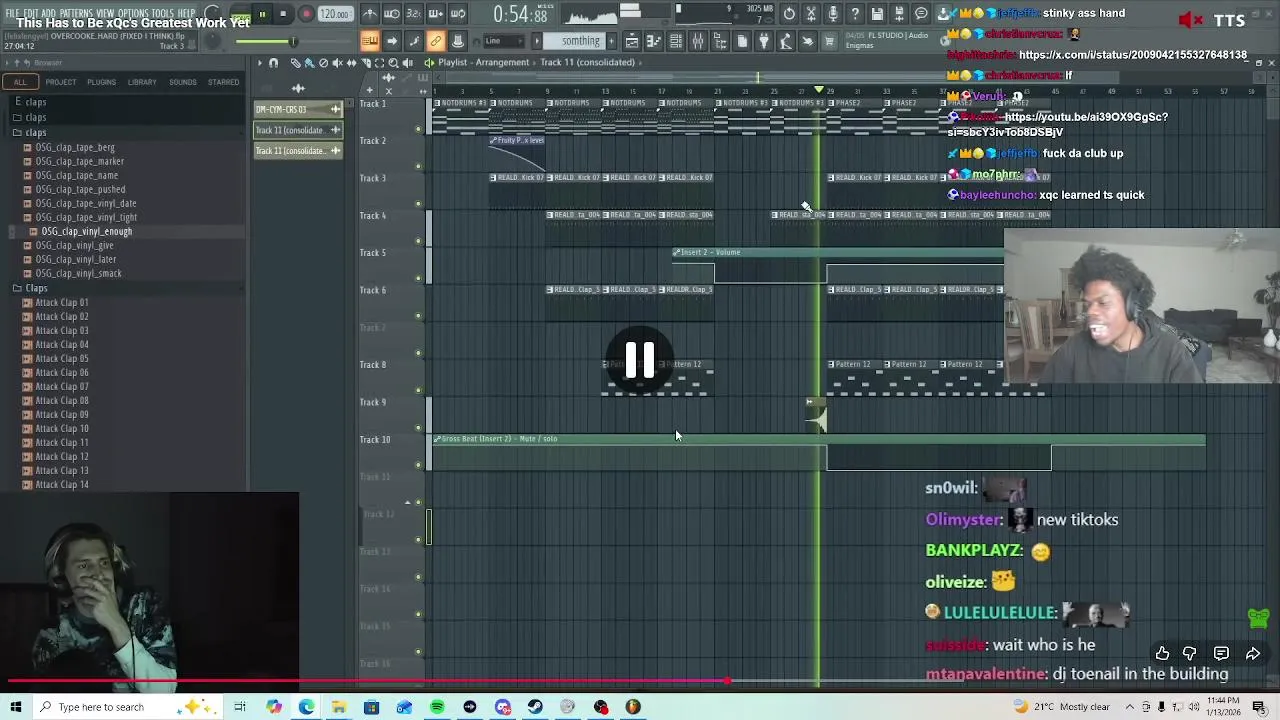Select the playlist Slice tool
Image resolution: width=1280 pixels, height=720 pixels.
click(x=365, y=63)
